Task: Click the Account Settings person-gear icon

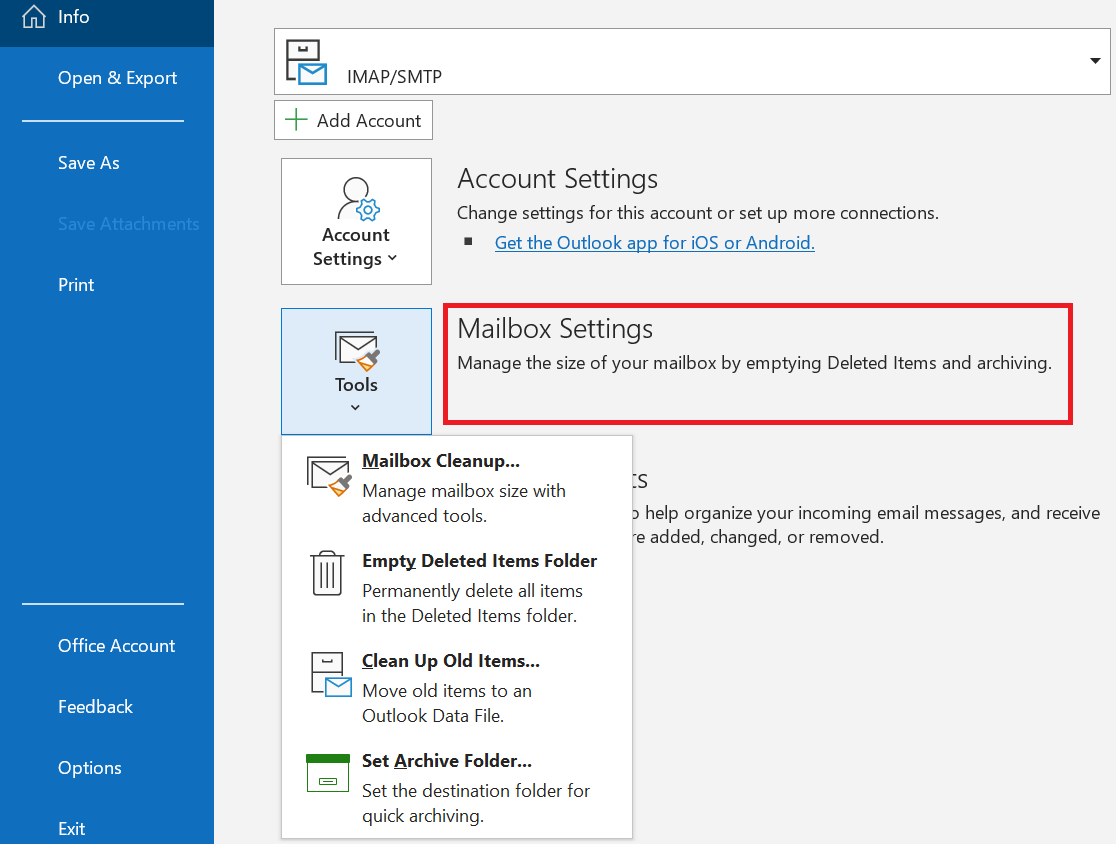Action: pyautogui.click(x=357, y=199)
